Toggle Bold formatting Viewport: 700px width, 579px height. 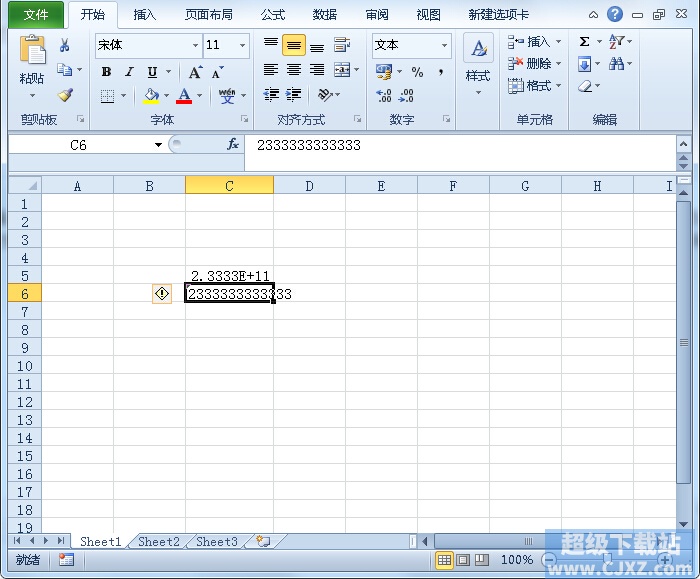[x=106, y=72]
